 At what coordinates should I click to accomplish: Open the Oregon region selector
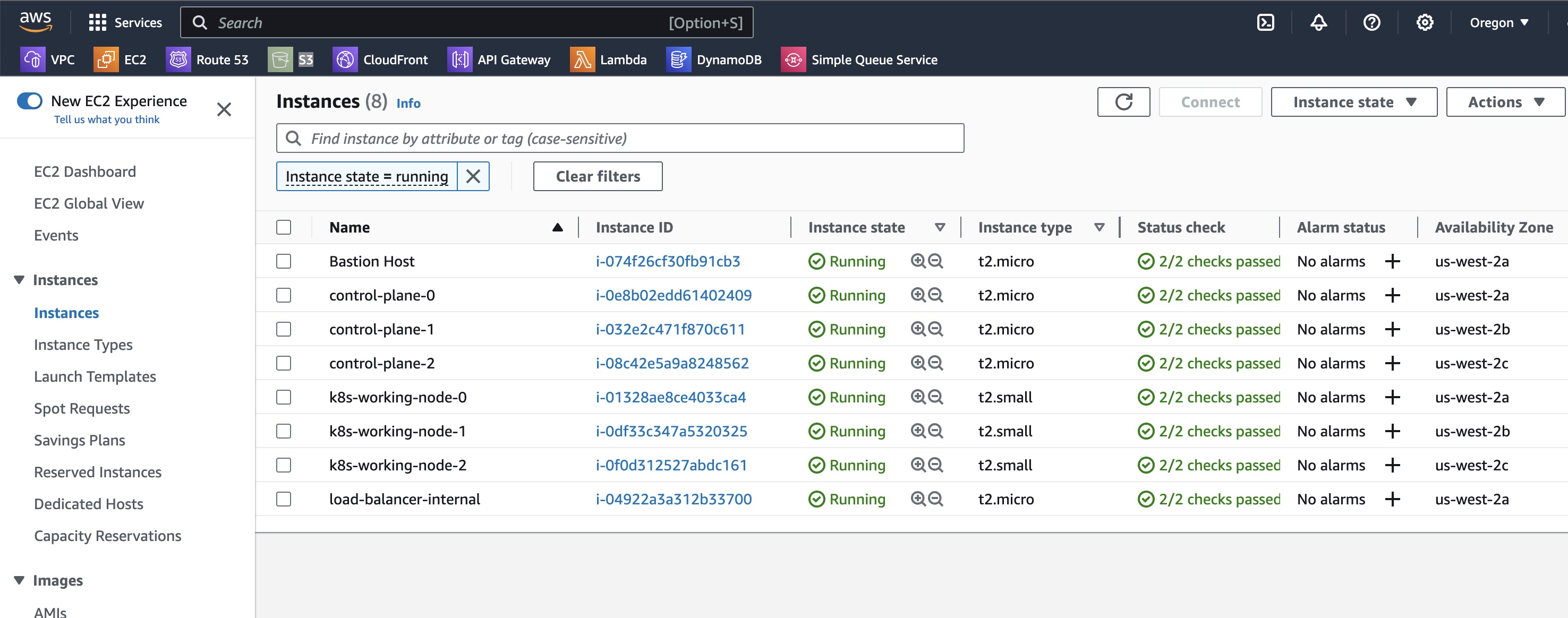pyautogui.click(x=1498, y=22)
